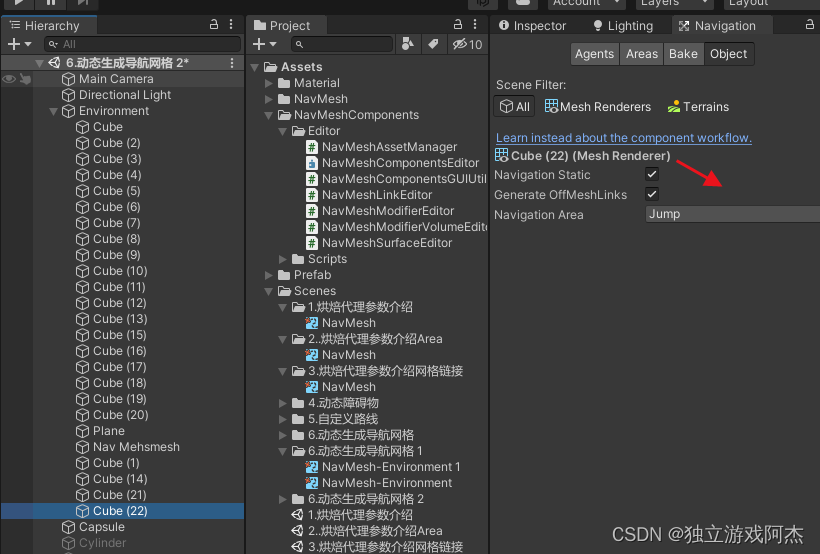The image size is (820, 554).
Task: Click the Prefab folder icon
Action: click(284, 275)
